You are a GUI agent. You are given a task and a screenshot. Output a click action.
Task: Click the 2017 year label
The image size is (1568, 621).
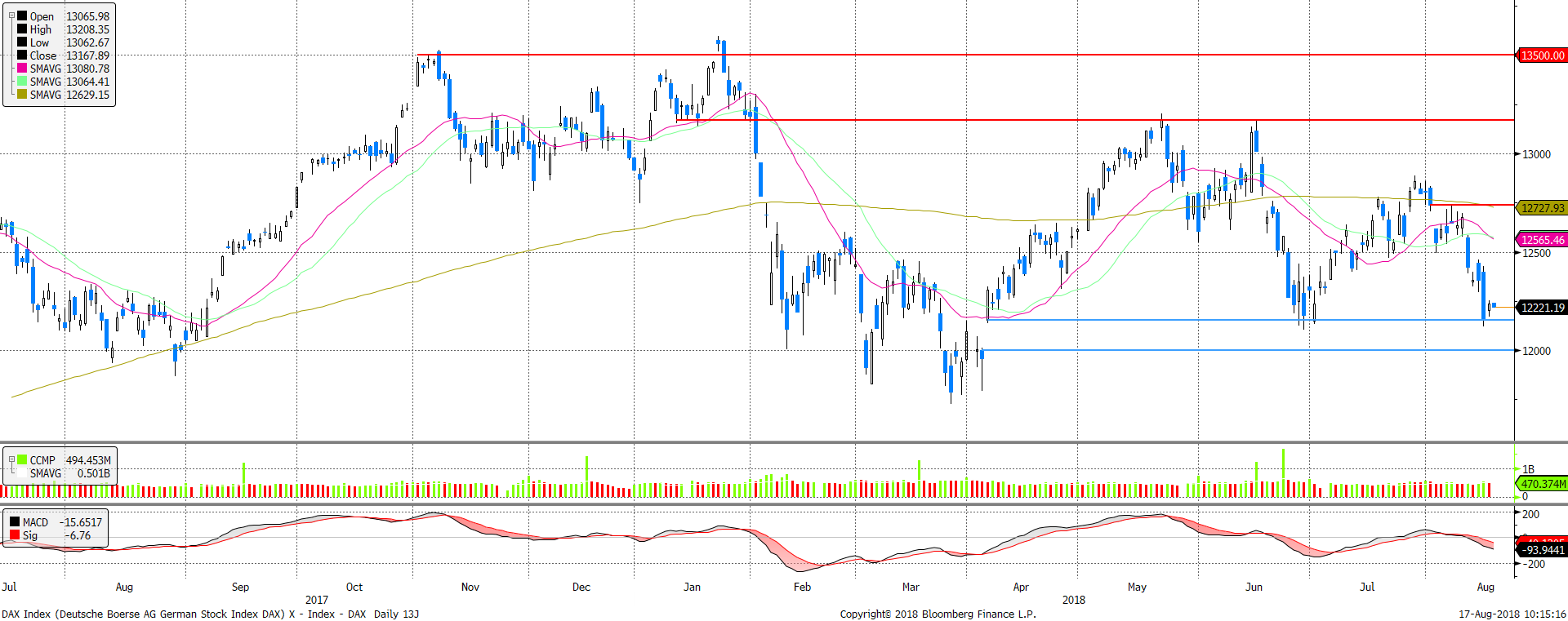tap(317, 600)
